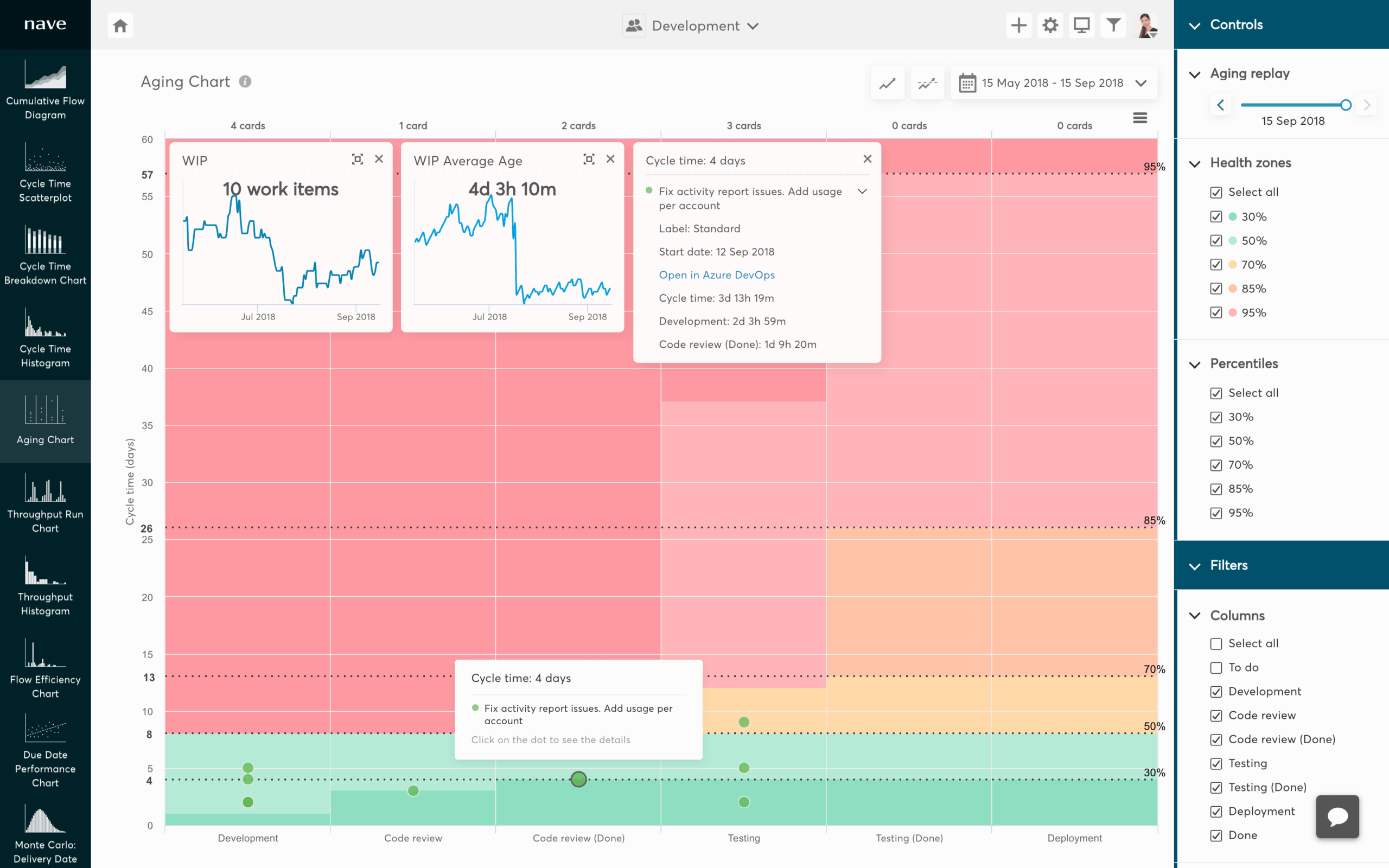The image size is (1389, 868).
Task: Click the filter funnel icon in the toolbar
Action: (x=1112, y=25)
